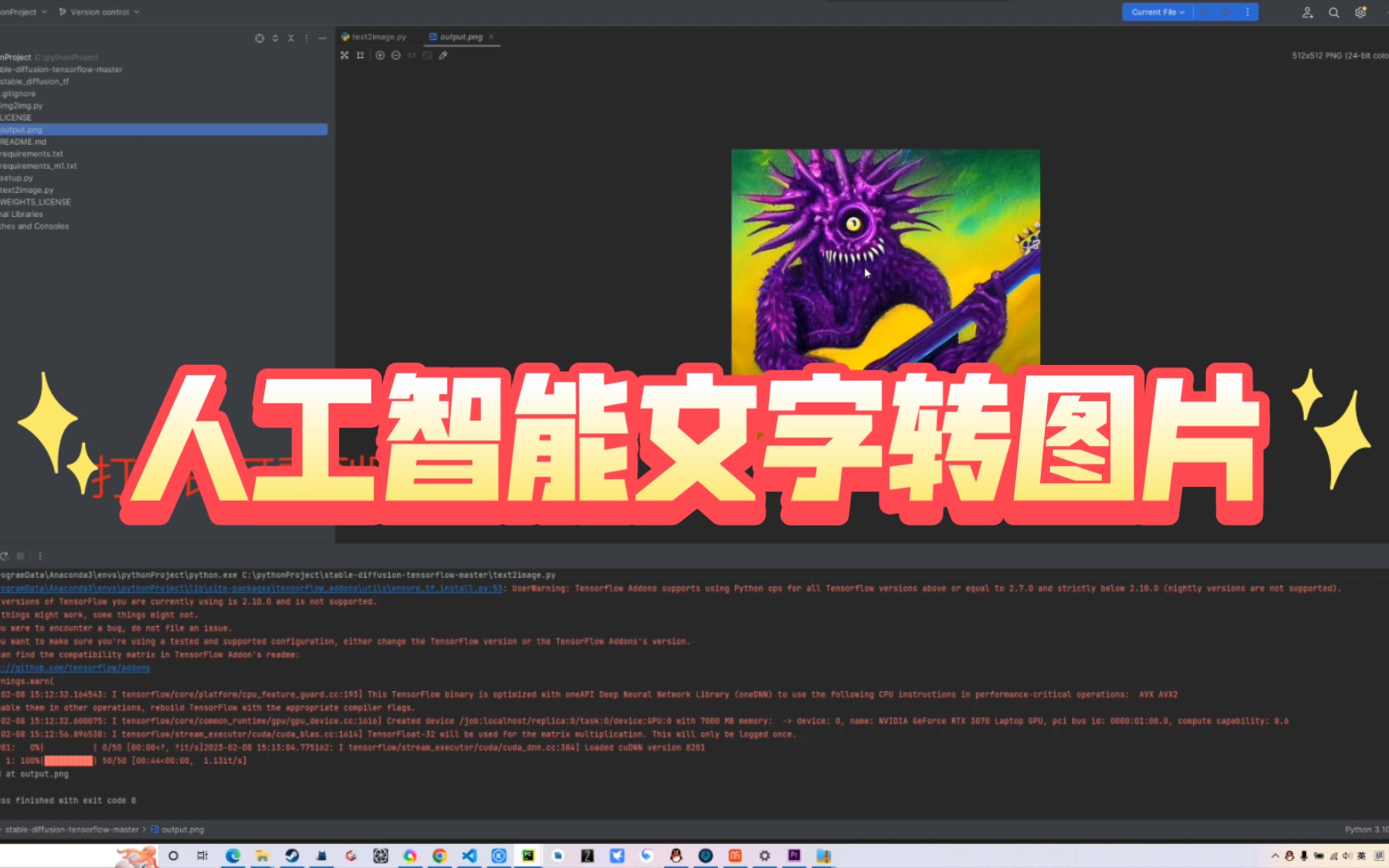Open the account login icon near the top right
1389x868 pixels.
(x=1307, y=12)
